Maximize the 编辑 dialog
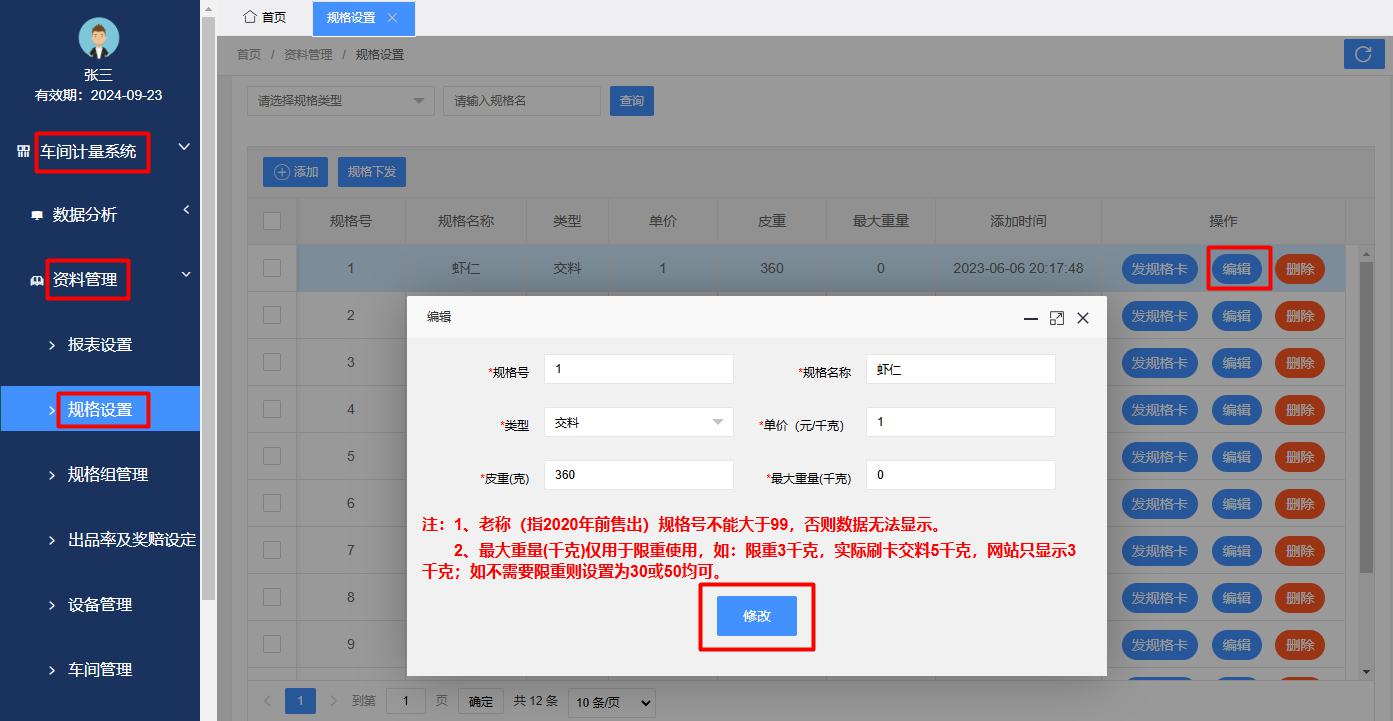1393x721 pixels. pyautogui.click(x=1057, y=318)
